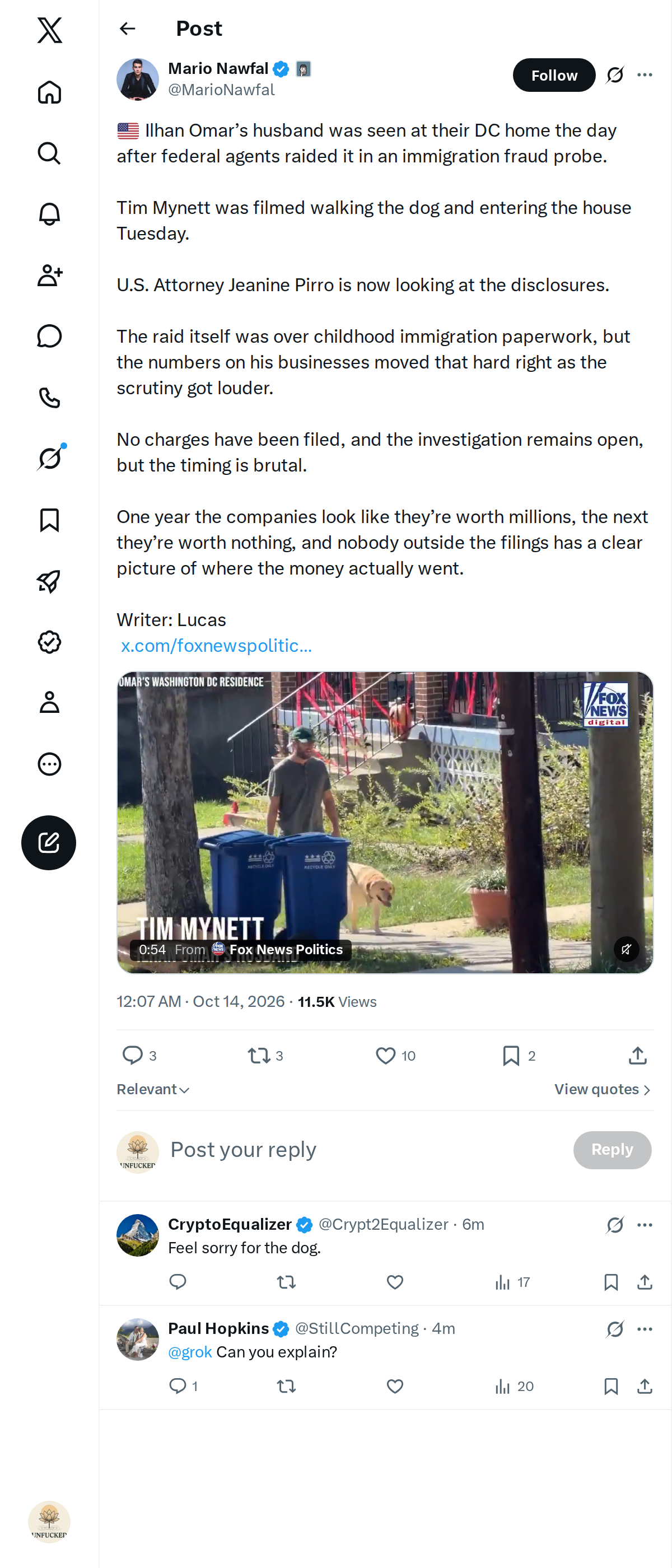Open the More options on Mario Nawfal's post
This screenshot has width=672, height=1568.
[x=645, y=75]
